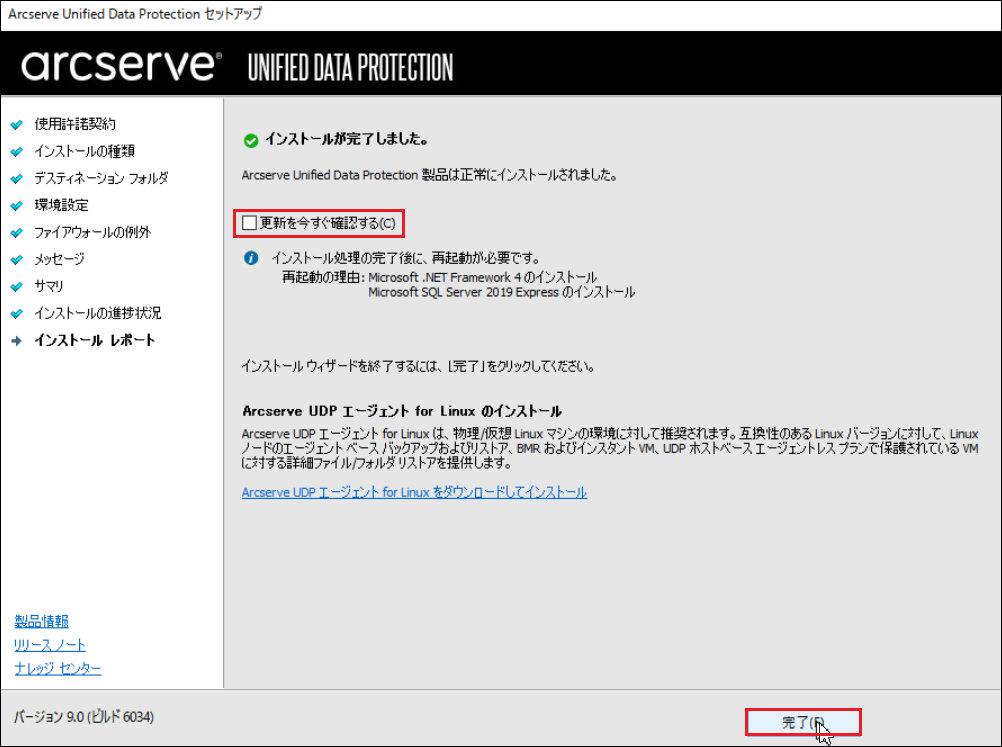This screenshot has height=747, width=1002.
Task: Select the 使用許諾契約 step
Action: pyautogui.click(x=75, y=124)
